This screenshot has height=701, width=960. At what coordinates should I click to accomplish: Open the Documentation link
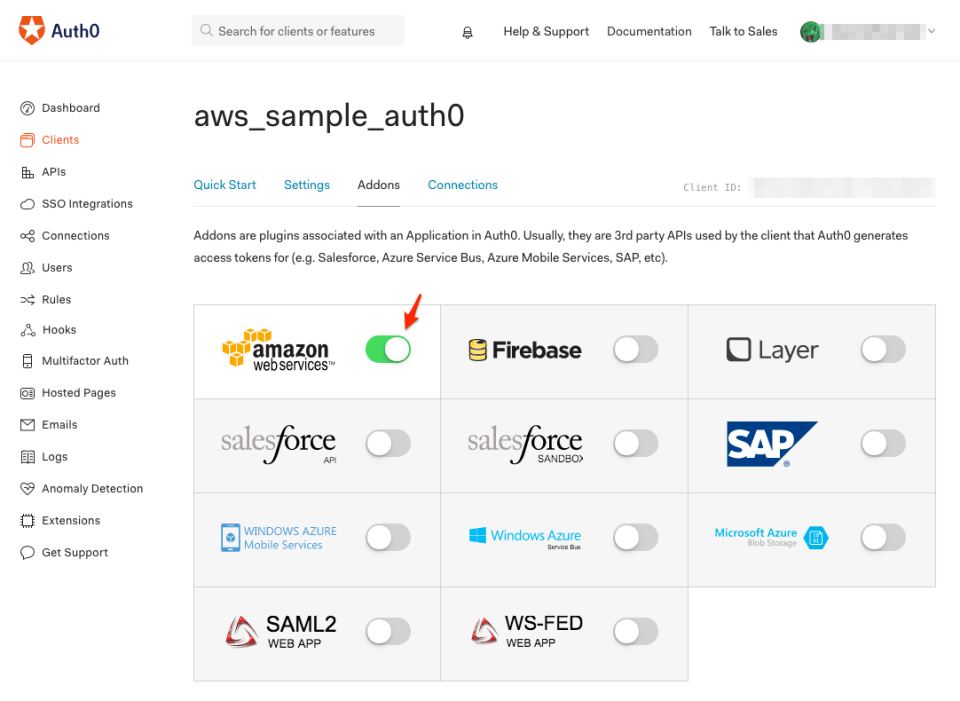649,31
